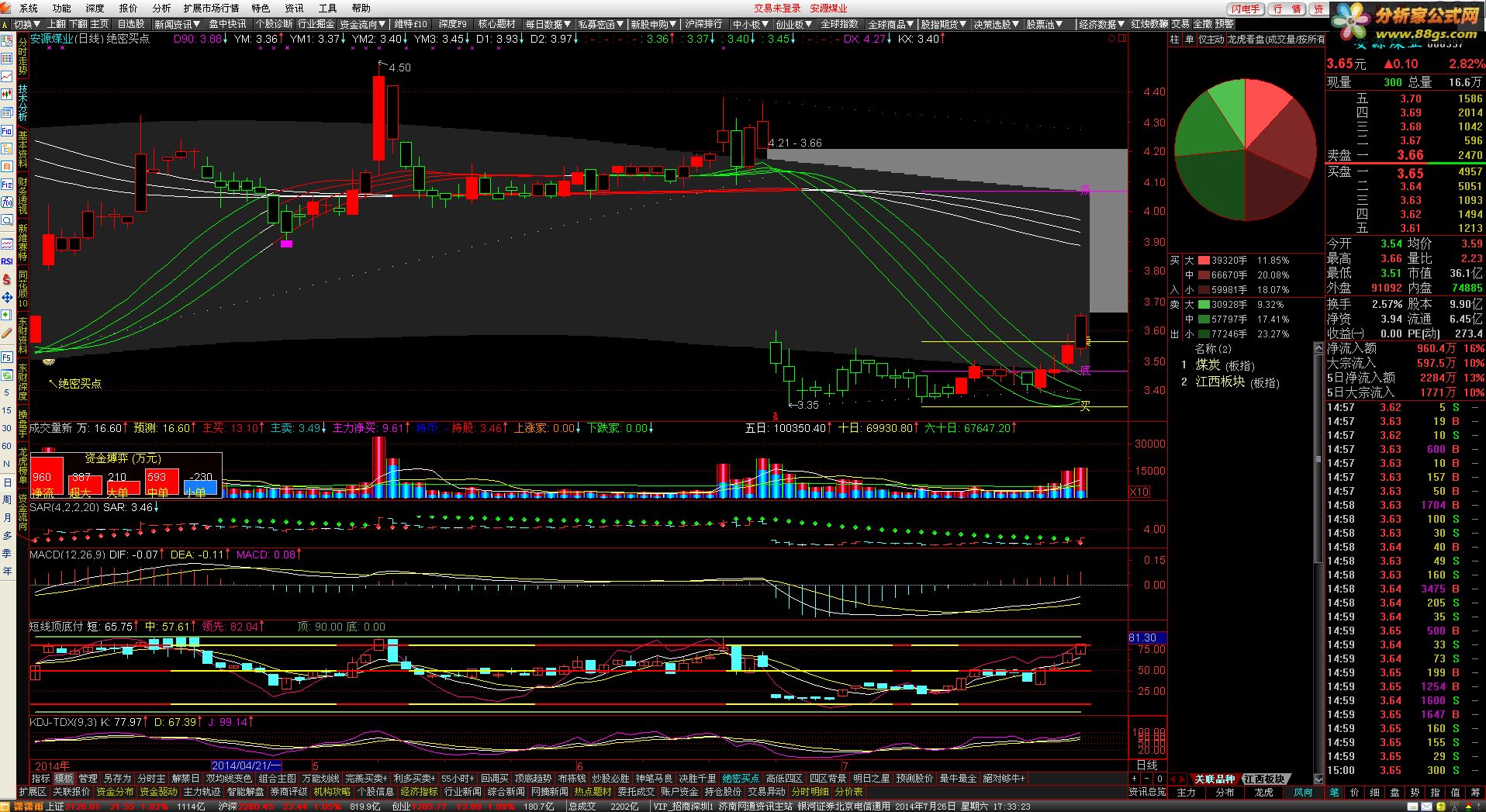Open the 新股申购 dropdown
Viewport: 1486px width, 812px height.
pyautogui.click(x=654, y=24)
